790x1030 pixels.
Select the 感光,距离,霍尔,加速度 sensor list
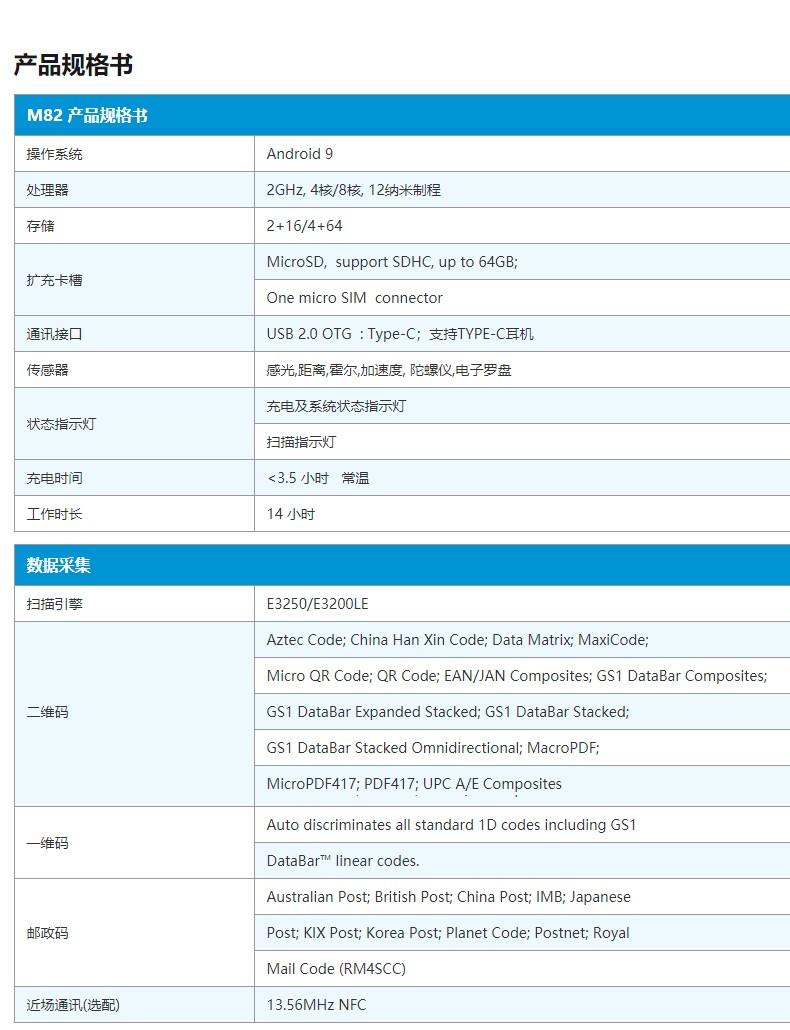pyautogui.click(x=389, y=370)
